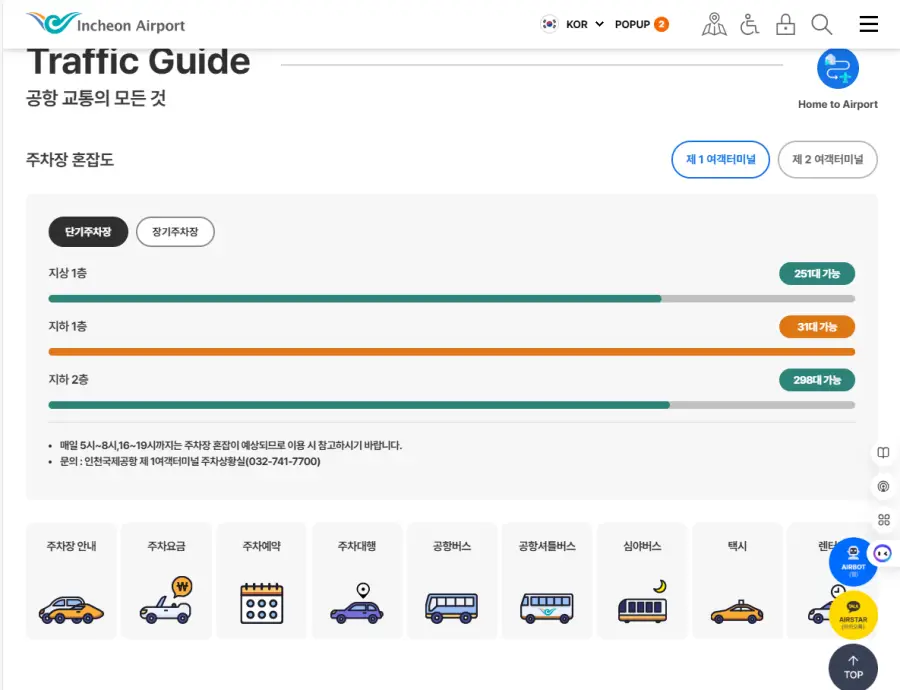900x690 pixels.
Task: Select the 제 1 여객터미널 tab
Action: [720, 159]
